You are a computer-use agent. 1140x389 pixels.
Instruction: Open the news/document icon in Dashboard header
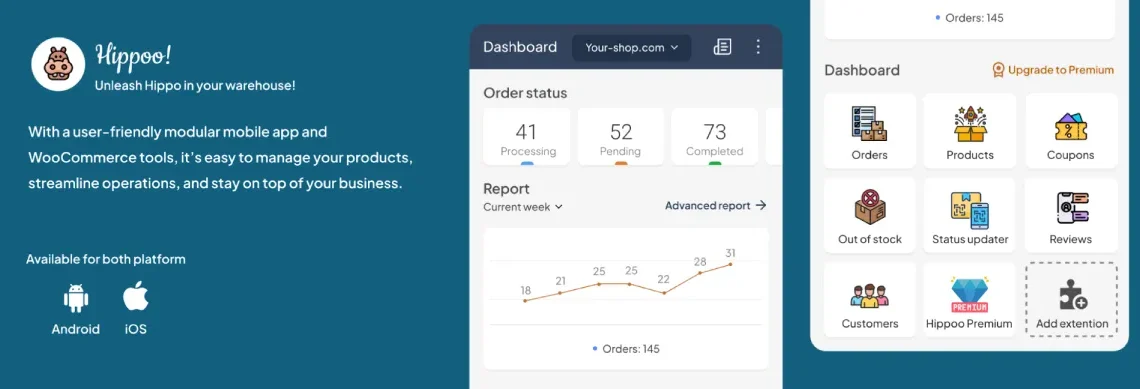tap(722, 47)
